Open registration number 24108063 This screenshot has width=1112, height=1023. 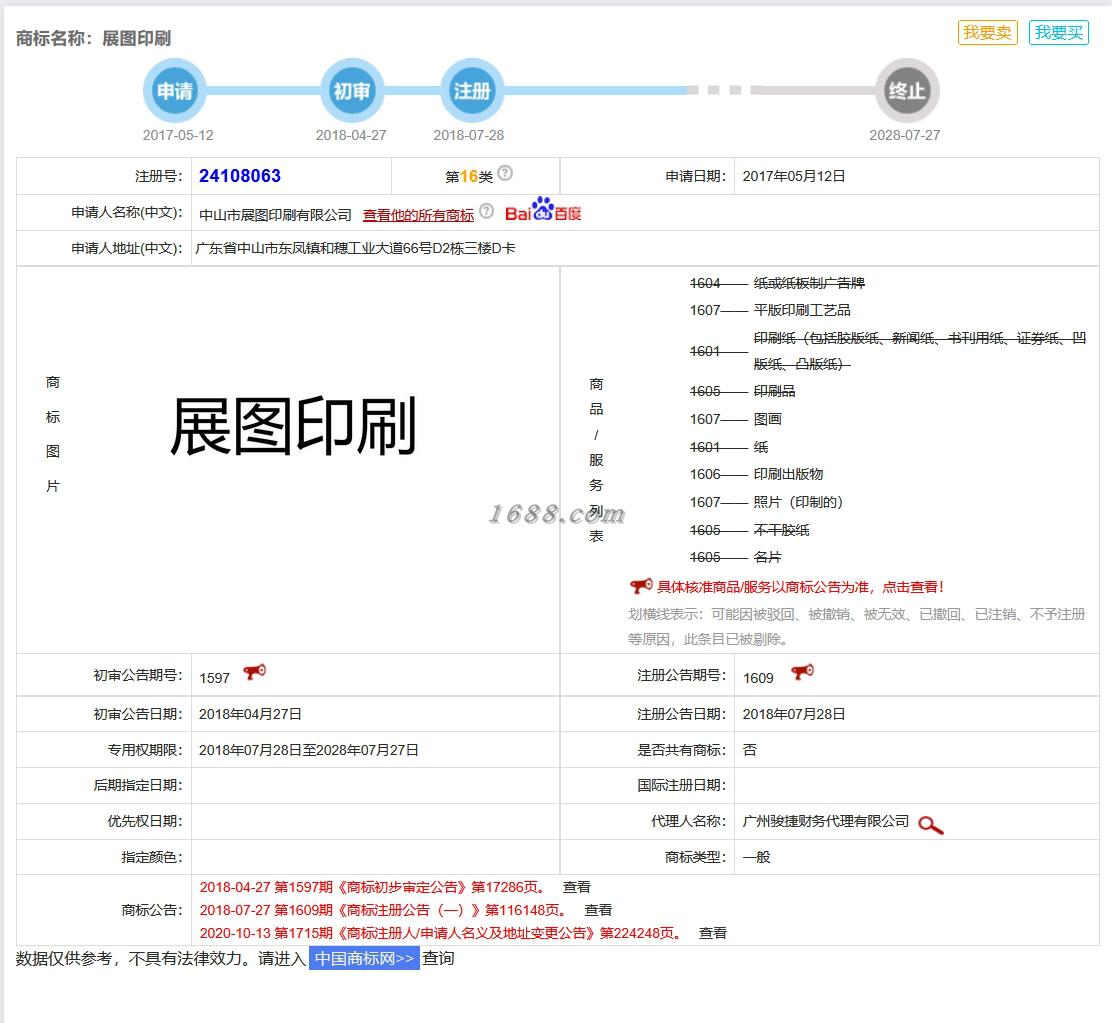240,176
